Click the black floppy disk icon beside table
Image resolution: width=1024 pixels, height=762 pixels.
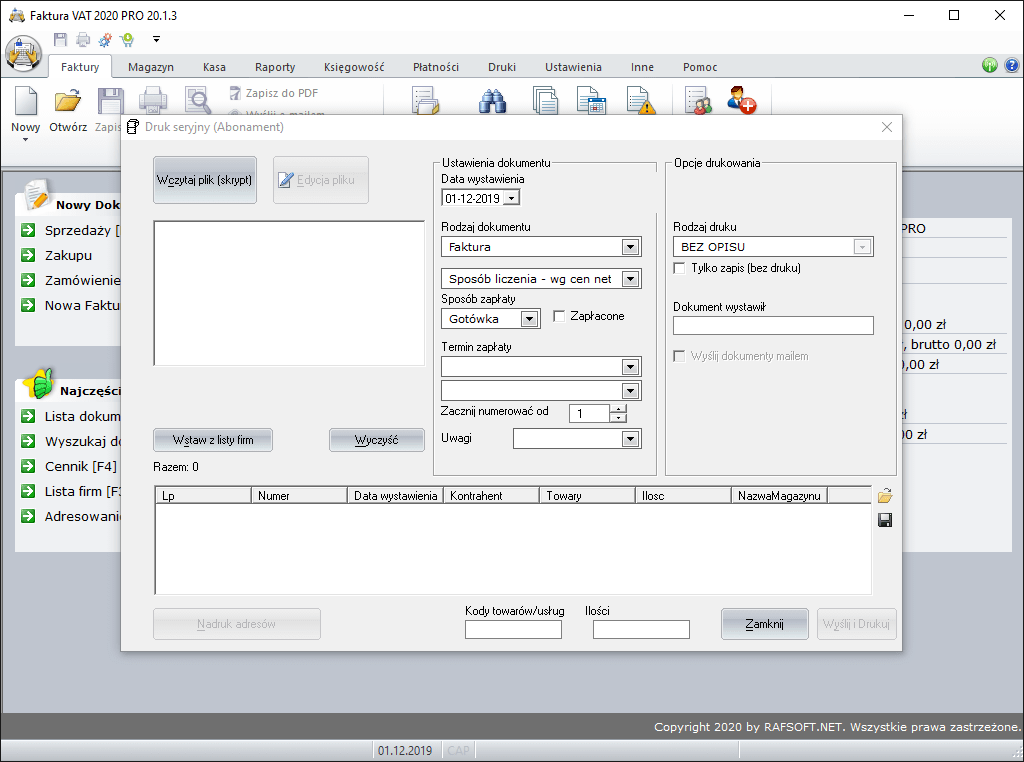[x=885, y=520]
